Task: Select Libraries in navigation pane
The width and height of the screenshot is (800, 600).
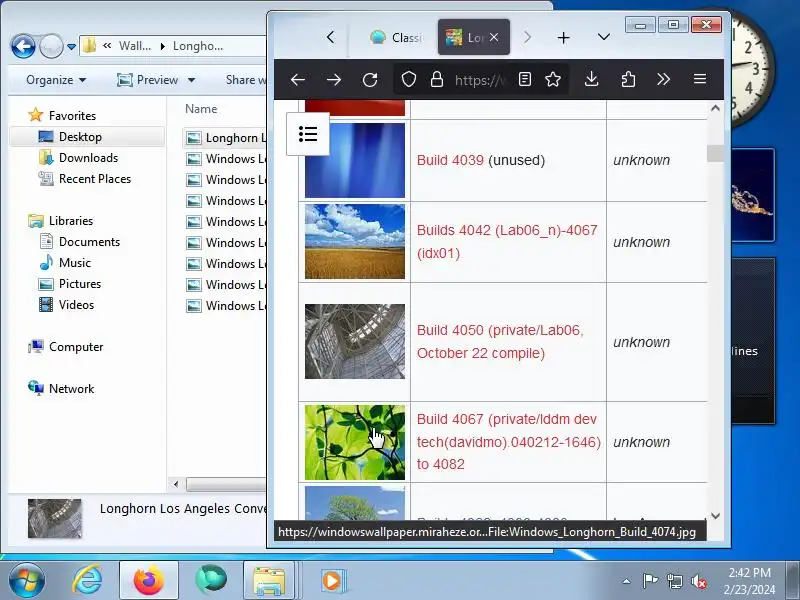Action: 71,221
